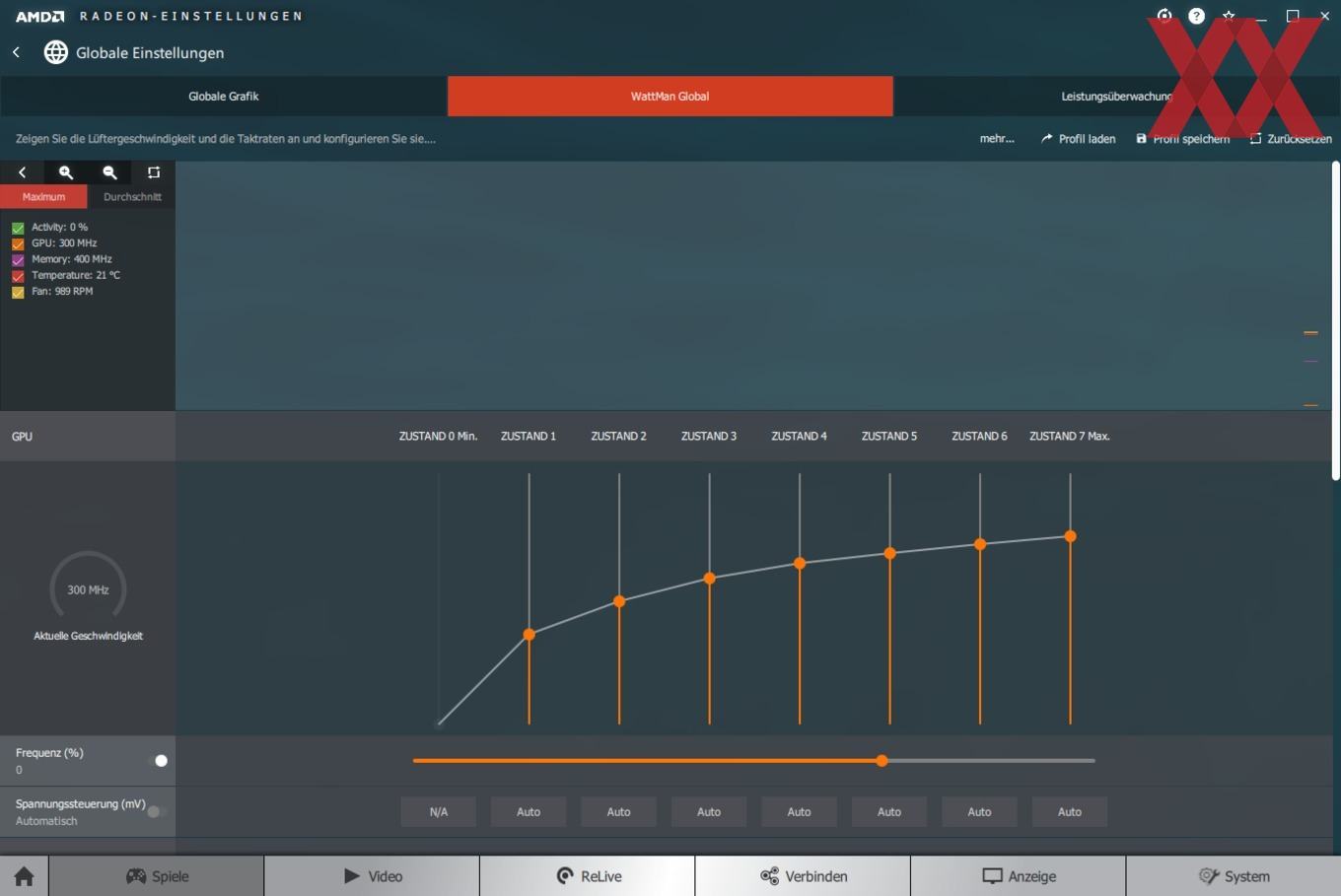The image size is (1341, 896).
Task: Click the notifications icon in title bar
Action: coord(1165,16)
